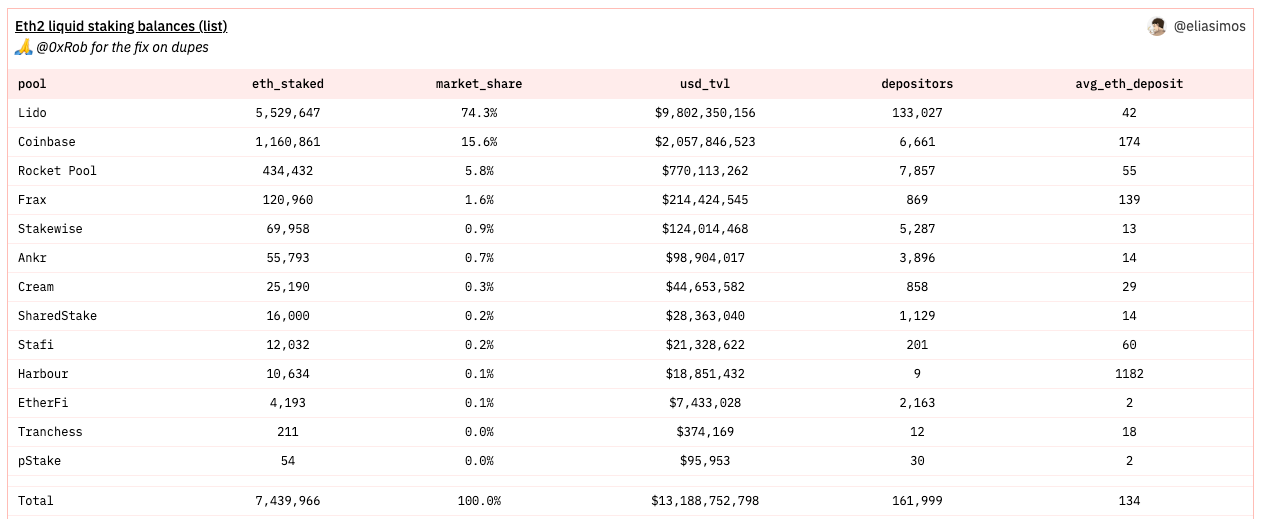Click the 74.3% market share cell
This screenshot has width=1261, height=519.
click(479, 113)
